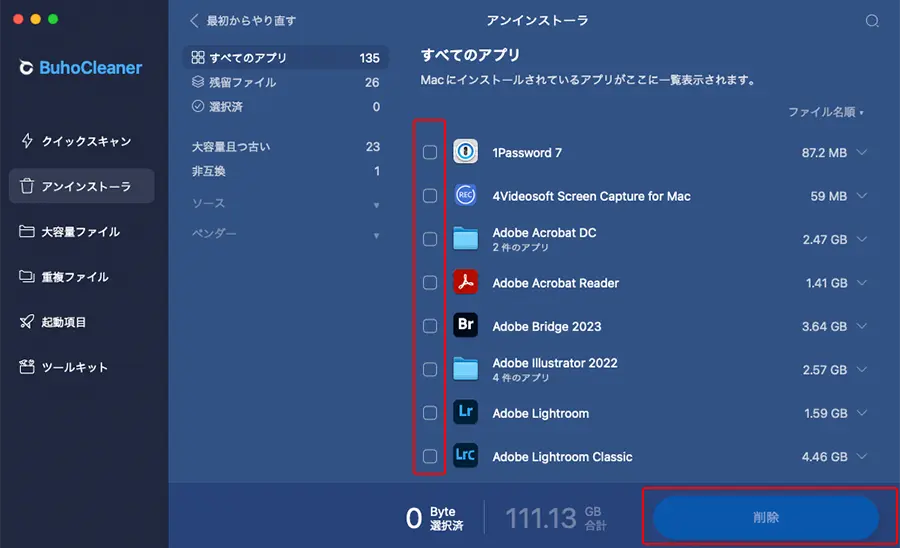
Task: Click the checkmark circle icon beside 選択済
Action: 197,106
